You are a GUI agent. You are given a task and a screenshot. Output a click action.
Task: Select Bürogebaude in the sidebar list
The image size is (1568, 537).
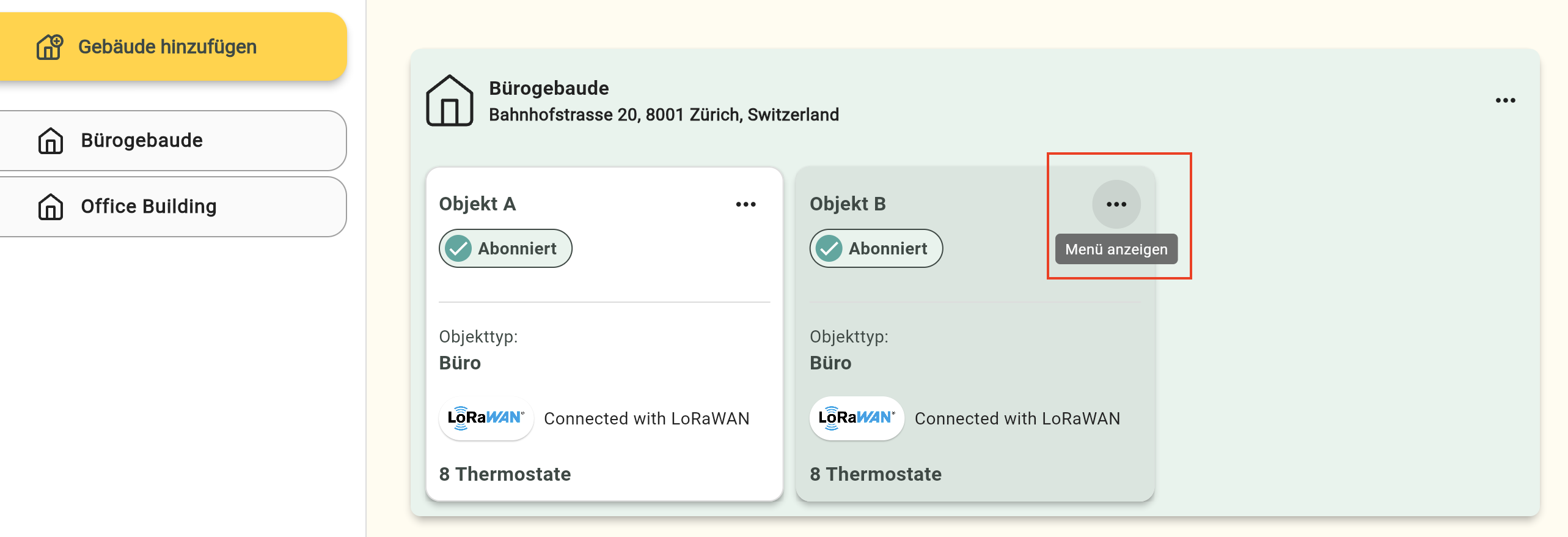[142, 141]
